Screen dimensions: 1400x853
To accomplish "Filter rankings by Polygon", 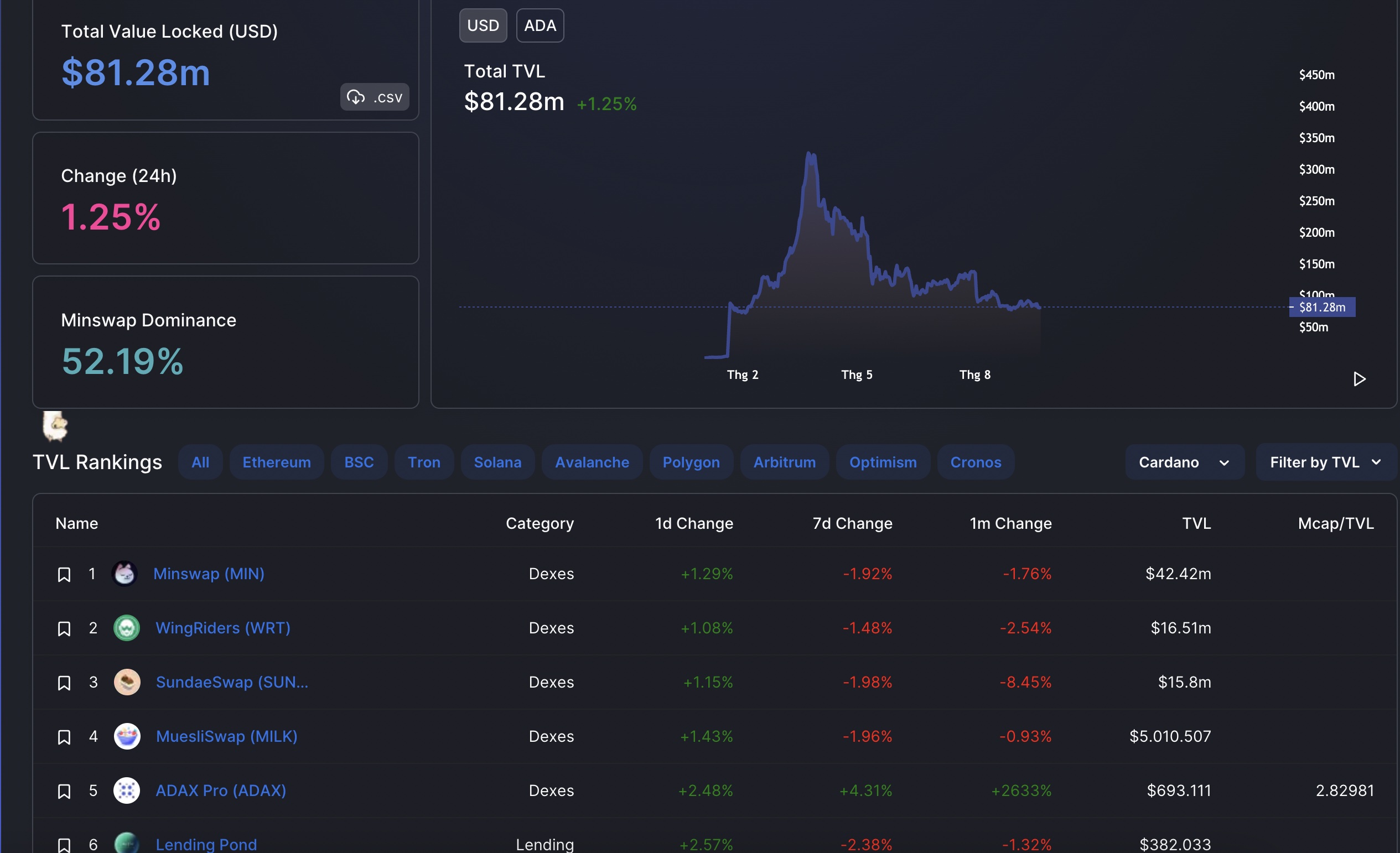I will pos(691,462).
